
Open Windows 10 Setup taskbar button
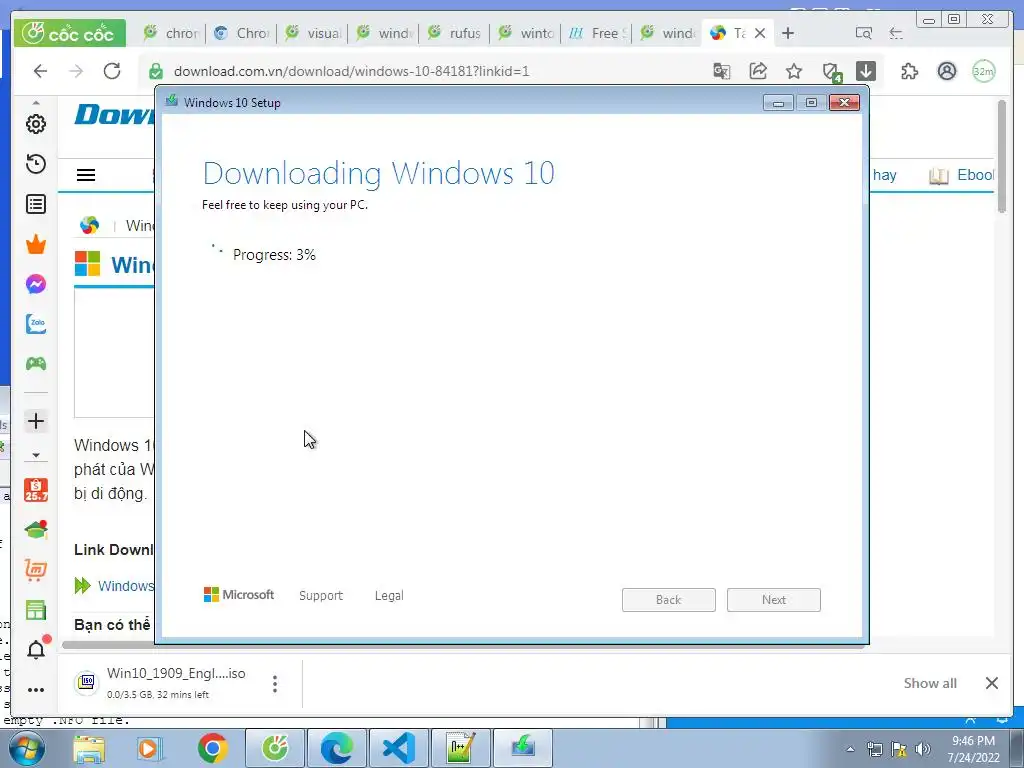pyautogui.click(x=523, y=748)
